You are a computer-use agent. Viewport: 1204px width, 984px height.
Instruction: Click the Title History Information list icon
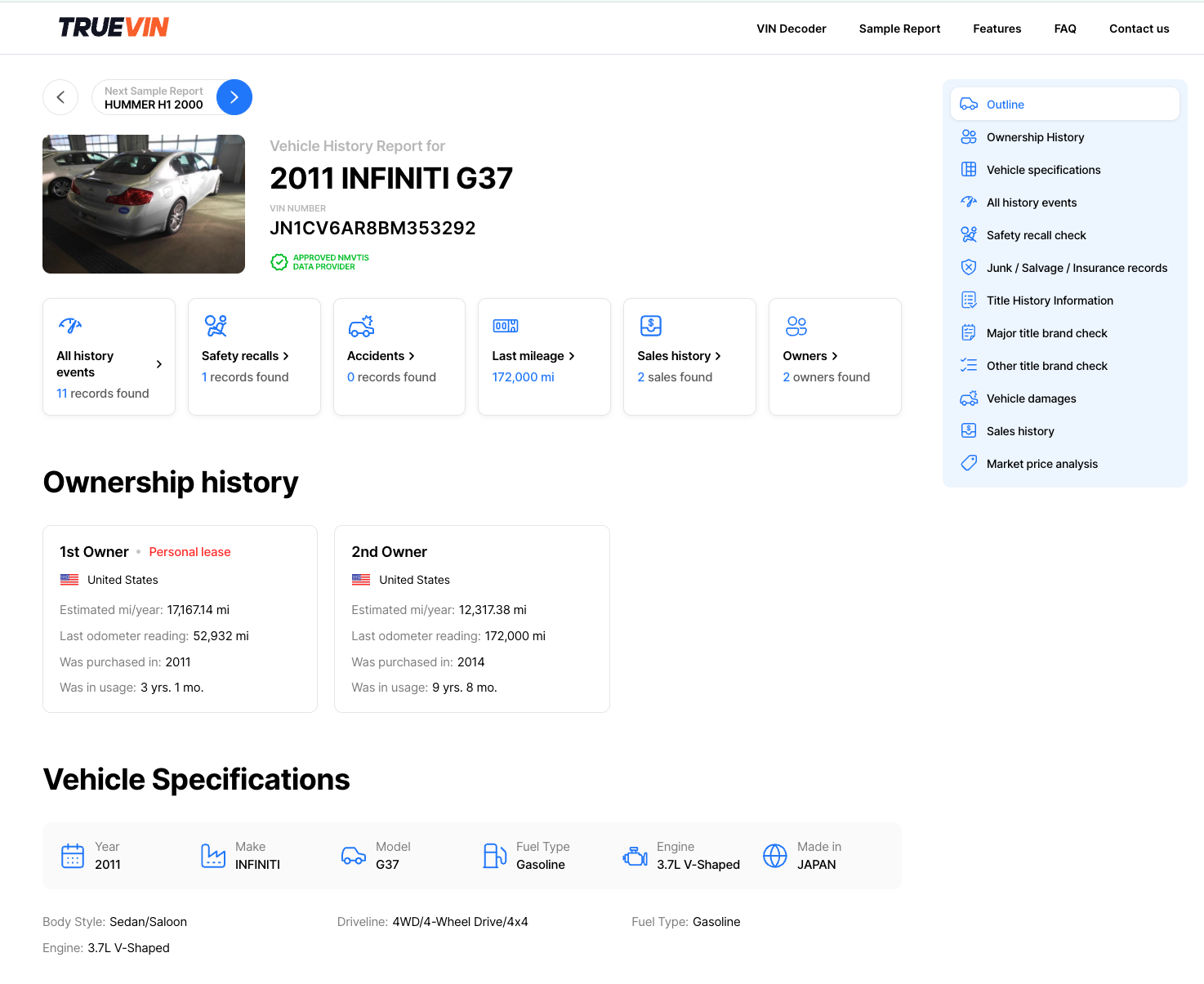tap(969, 301)
